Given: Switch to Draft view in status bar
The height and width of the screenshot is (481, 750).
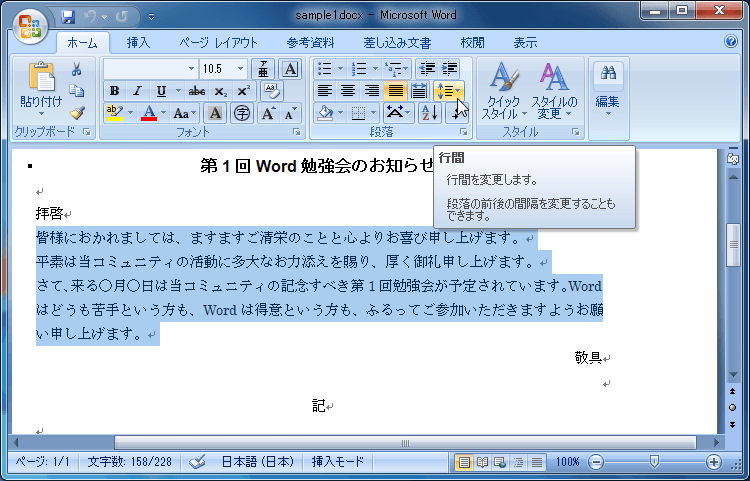Looking at the screenshot, I should (537, 462).
